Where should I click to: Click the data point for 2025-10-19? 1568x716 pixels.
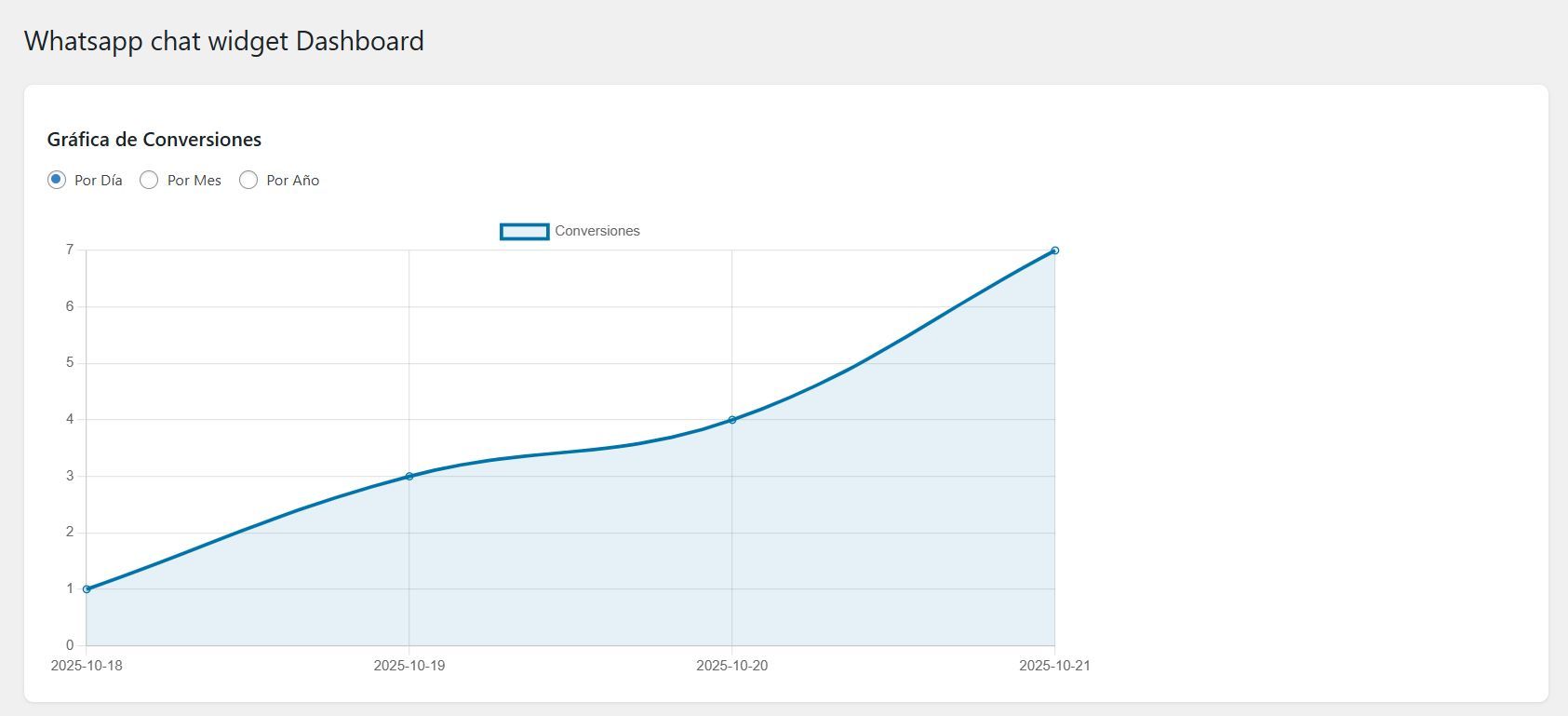click(409, 476)
